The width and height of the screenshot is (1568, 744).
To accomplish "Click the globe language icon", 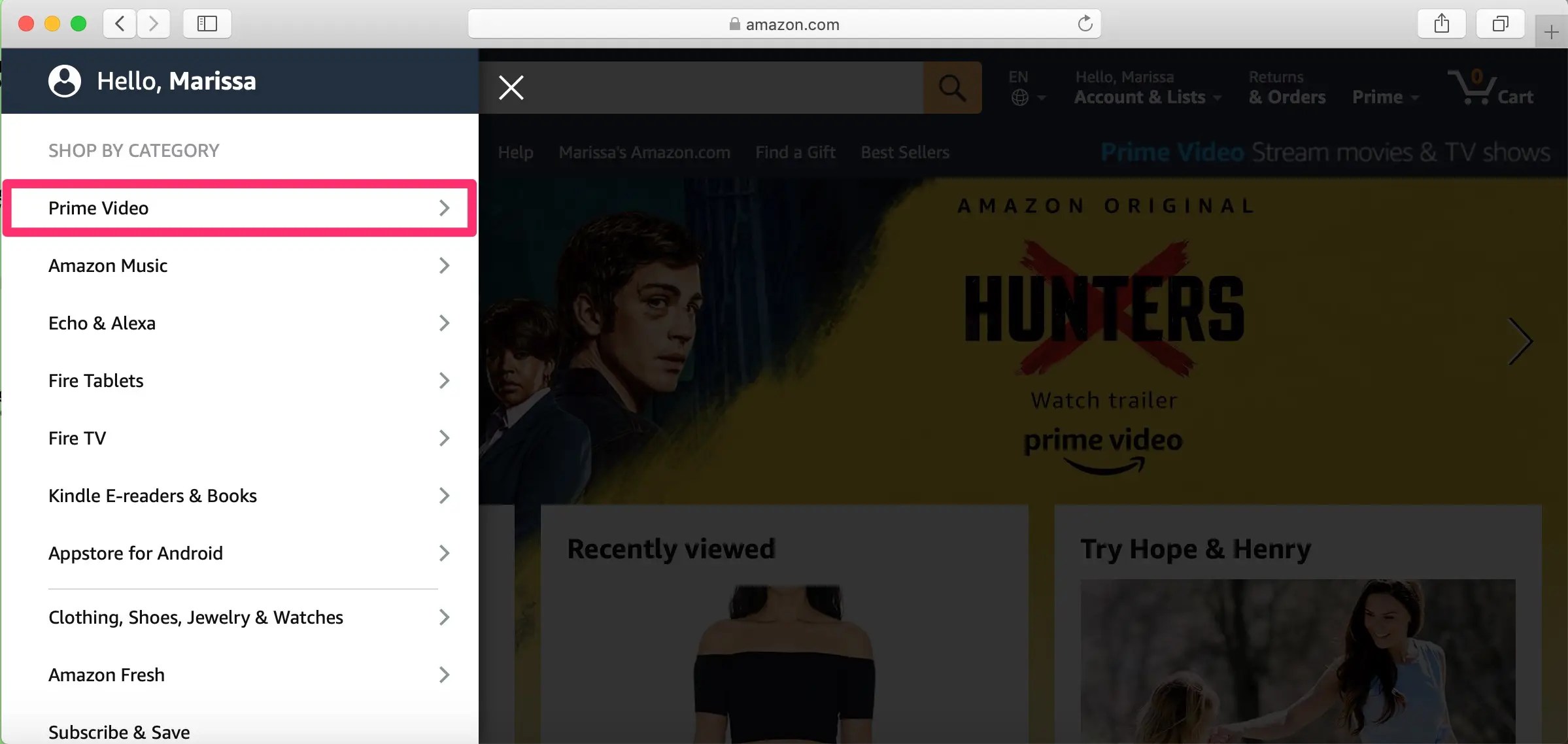I will pos(1020,97).
